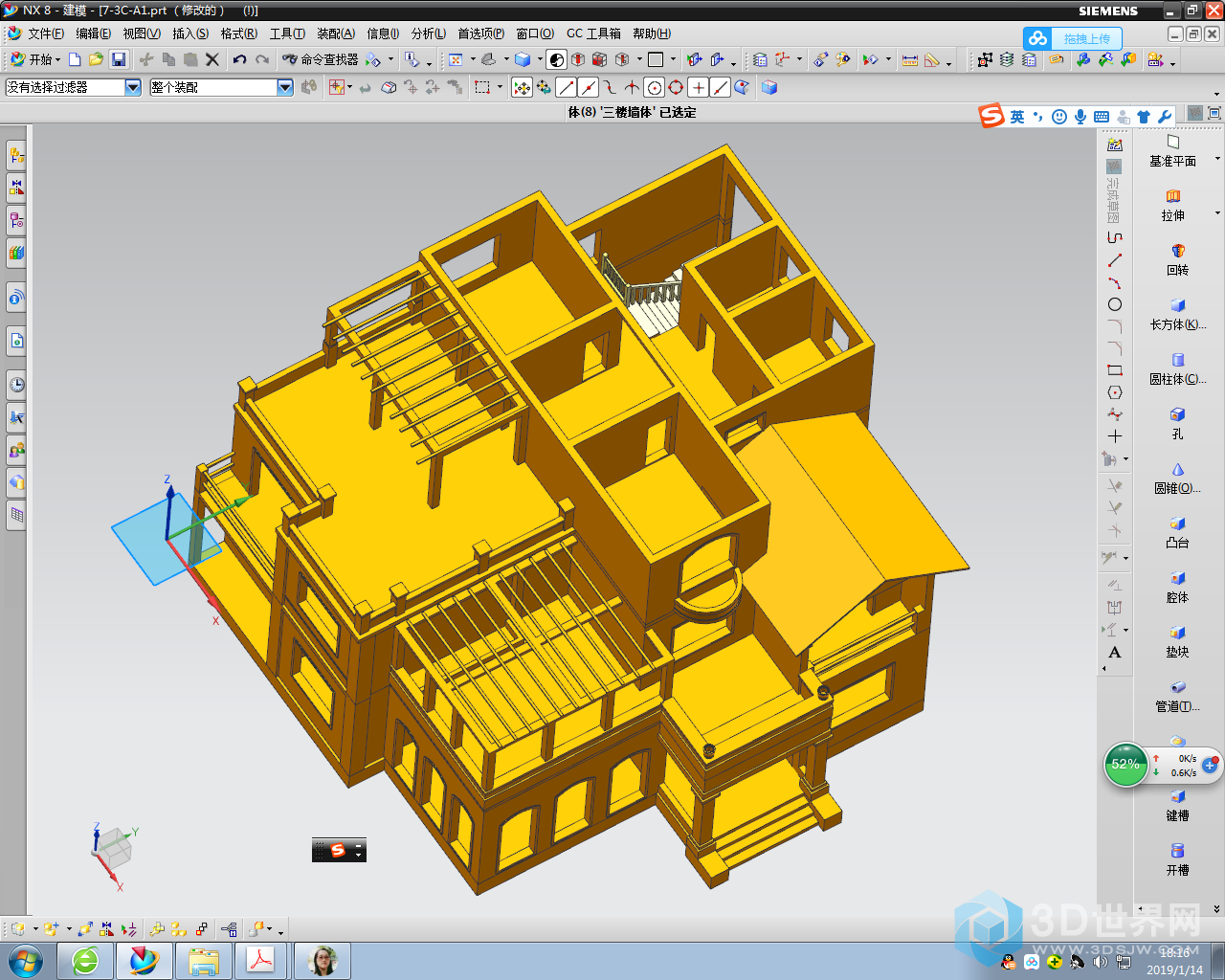The width and height of the screenshot is (1225, 980).
Task: Select the 回转 revolve tool
Action: (1177, 259)
